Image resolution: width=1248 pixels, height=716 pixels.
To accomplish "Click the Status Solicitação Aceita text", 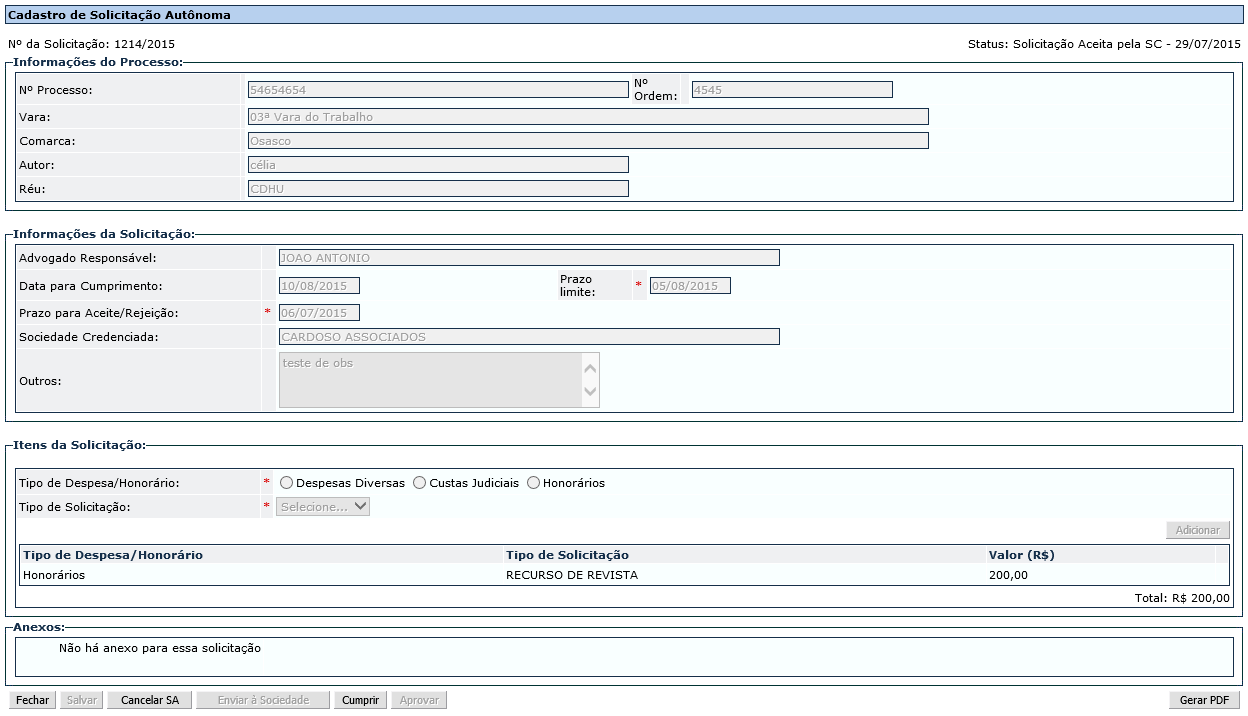I will point(1104,44).
